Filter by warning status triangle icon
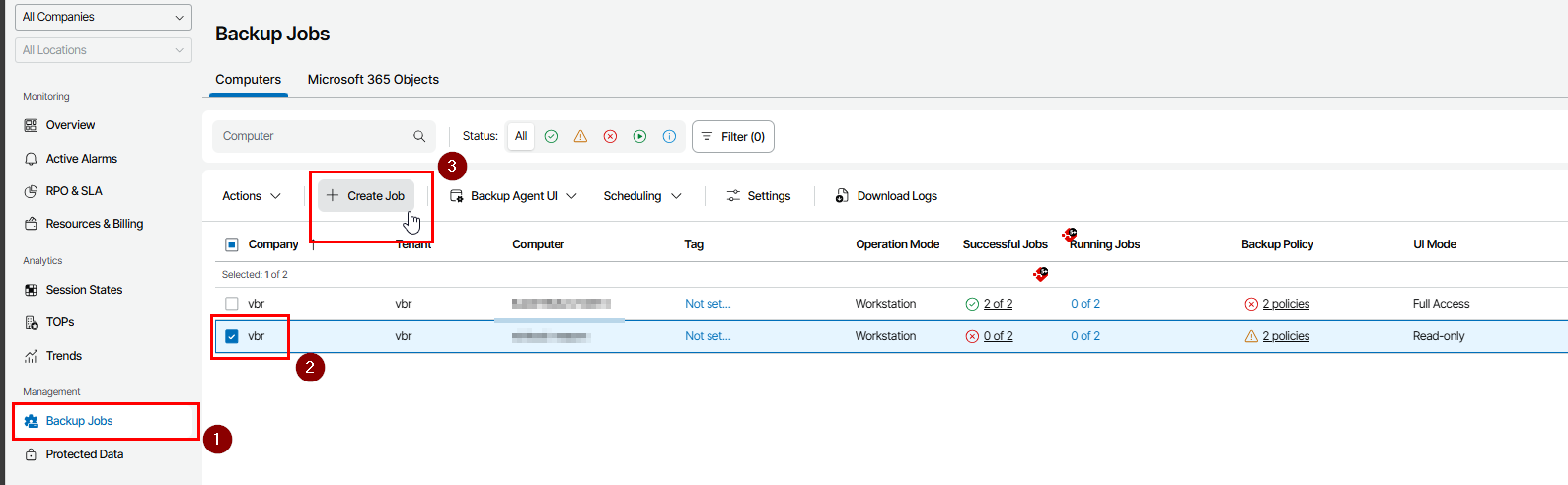This screenshot has height=485, width=1568. [580, 137]
